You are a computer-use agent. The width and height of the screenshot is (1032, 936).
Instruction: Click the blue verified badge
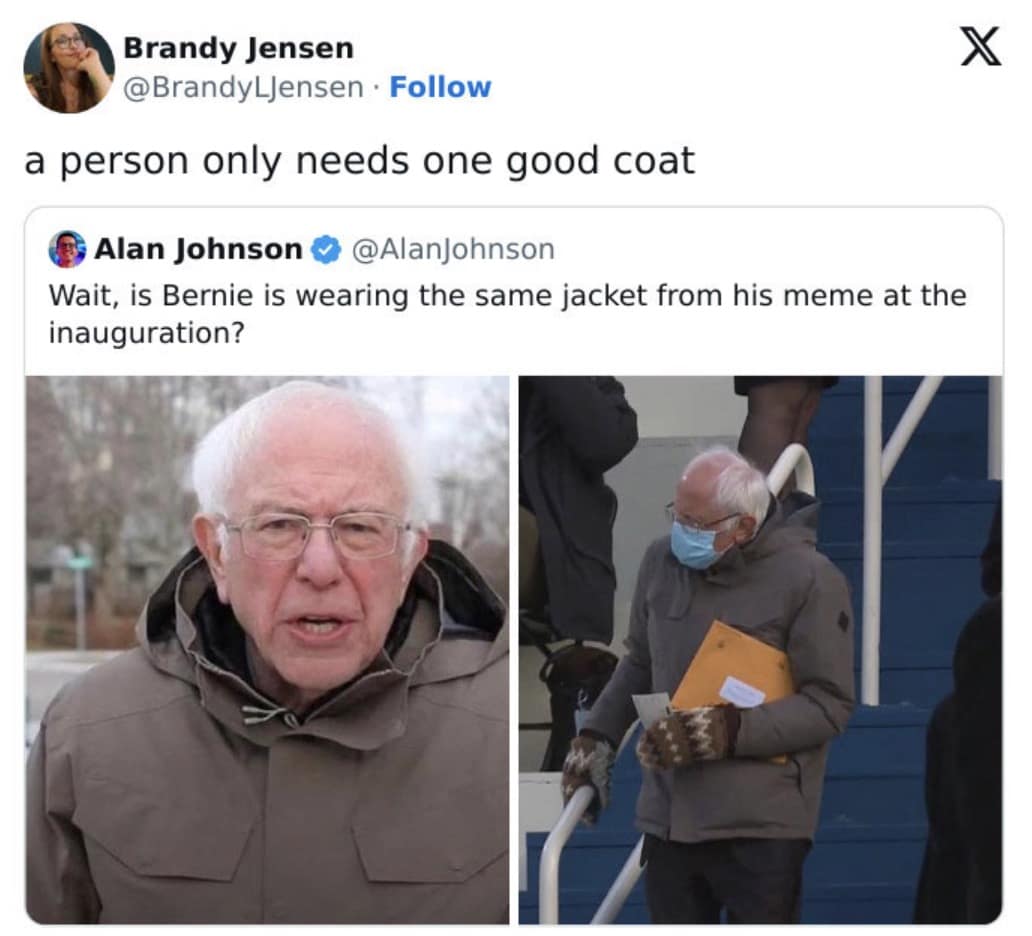pos(325,250)
